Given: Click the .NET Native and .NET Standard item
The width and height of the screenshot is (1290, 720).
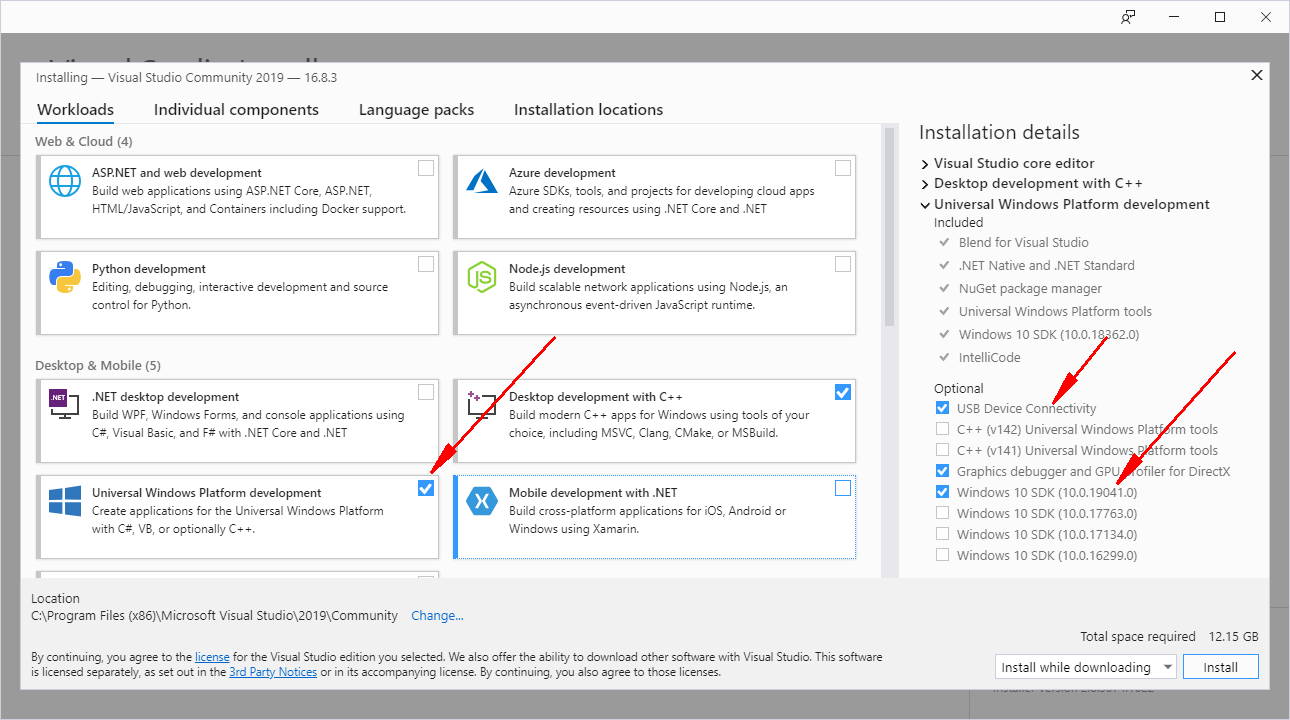Looking at the screenshot, I should click(x=1047, y=265).
